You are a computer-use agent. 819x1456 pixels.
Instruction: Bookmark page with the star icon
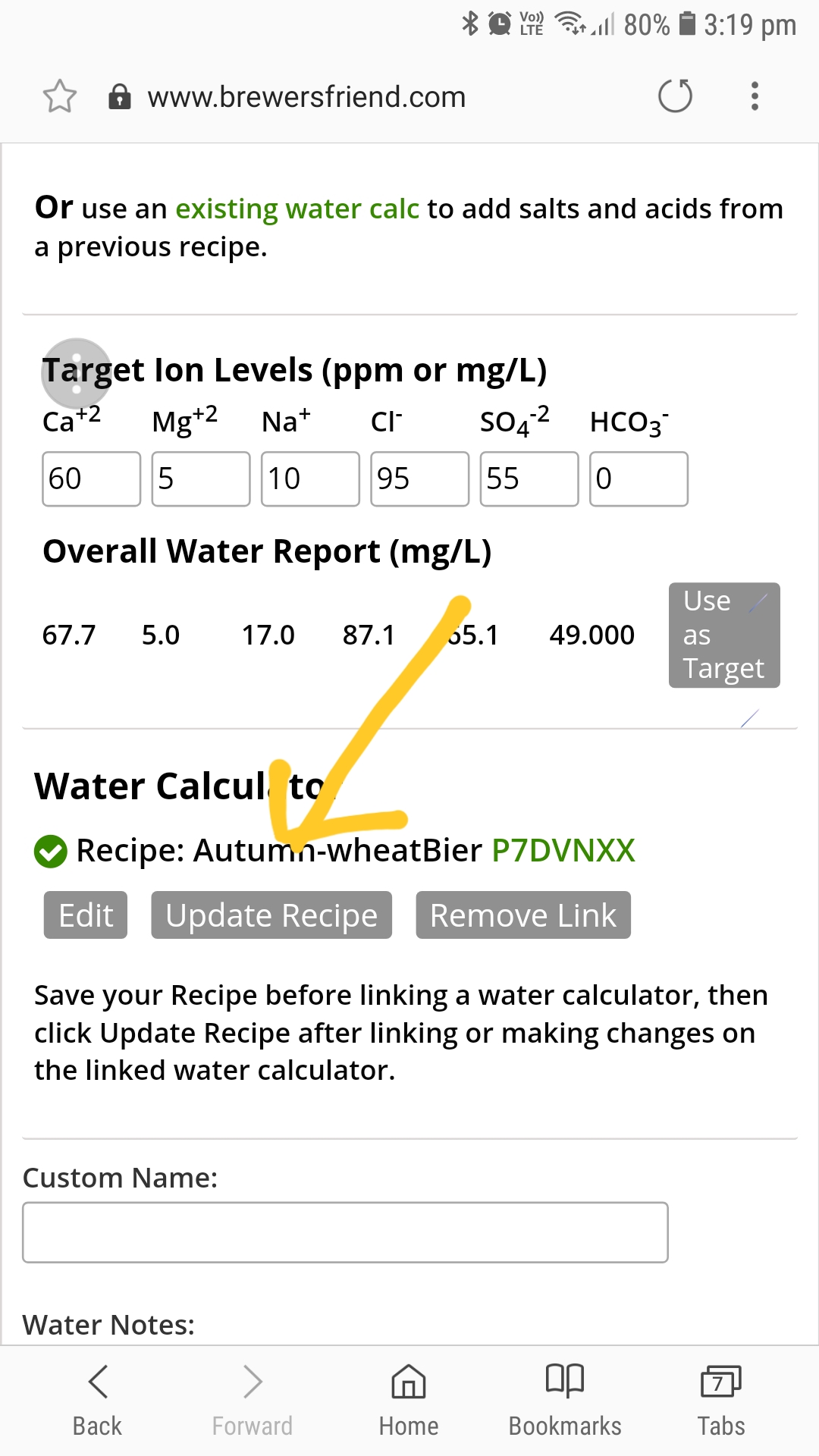click(60, 96)
